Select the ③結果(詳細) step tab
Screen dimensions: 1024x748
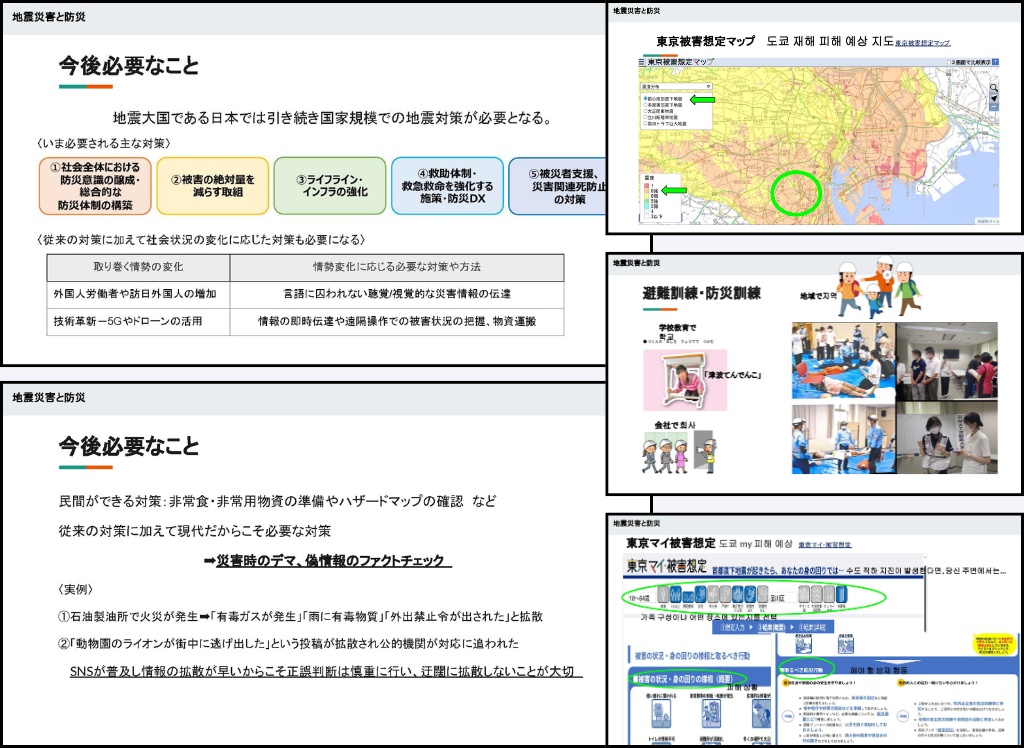[814, 627]
